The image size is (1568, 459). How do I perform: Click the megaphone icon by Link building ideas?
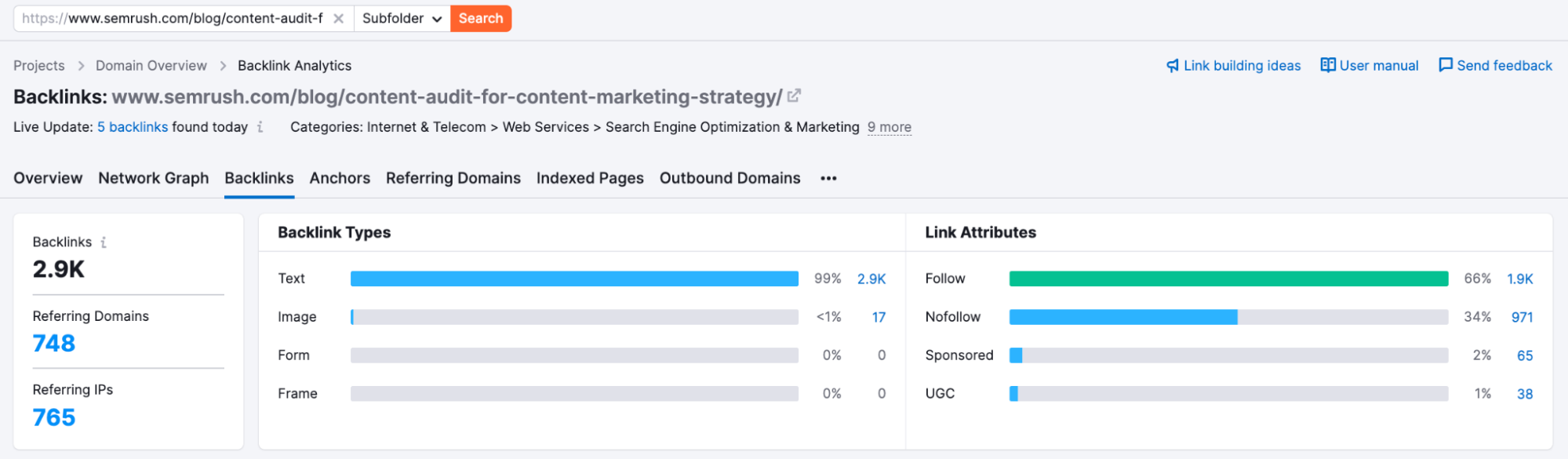1173,66
